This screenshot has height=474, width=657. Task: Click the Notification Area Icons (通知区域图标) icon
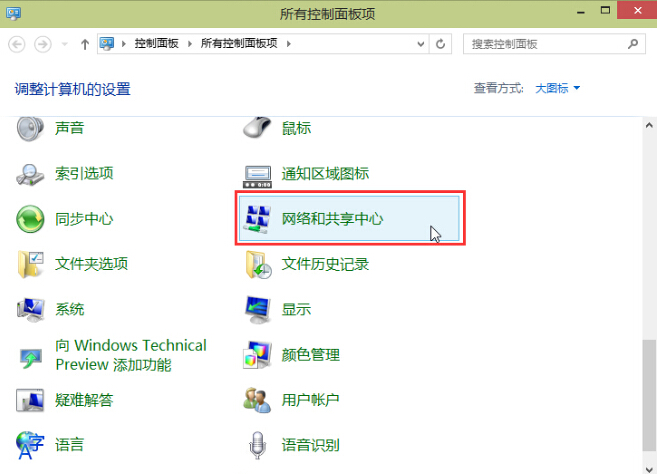pos(258,174)
